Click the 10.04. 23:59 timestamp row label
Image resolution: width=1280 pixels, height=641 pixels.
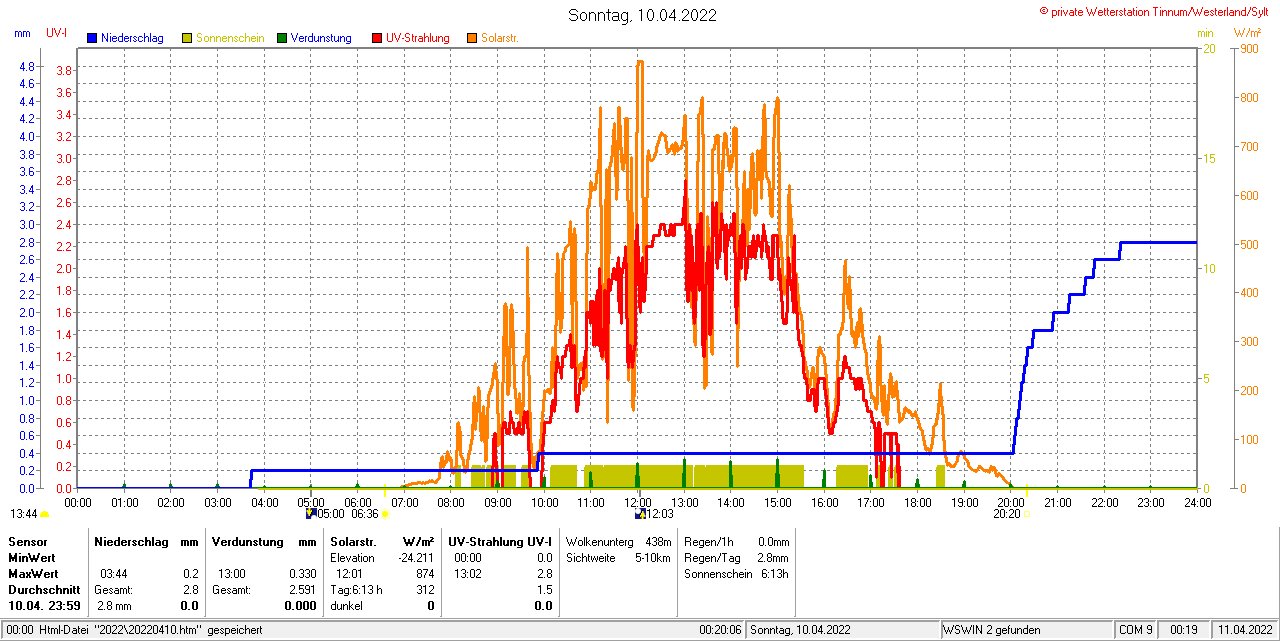pos(44,606)
